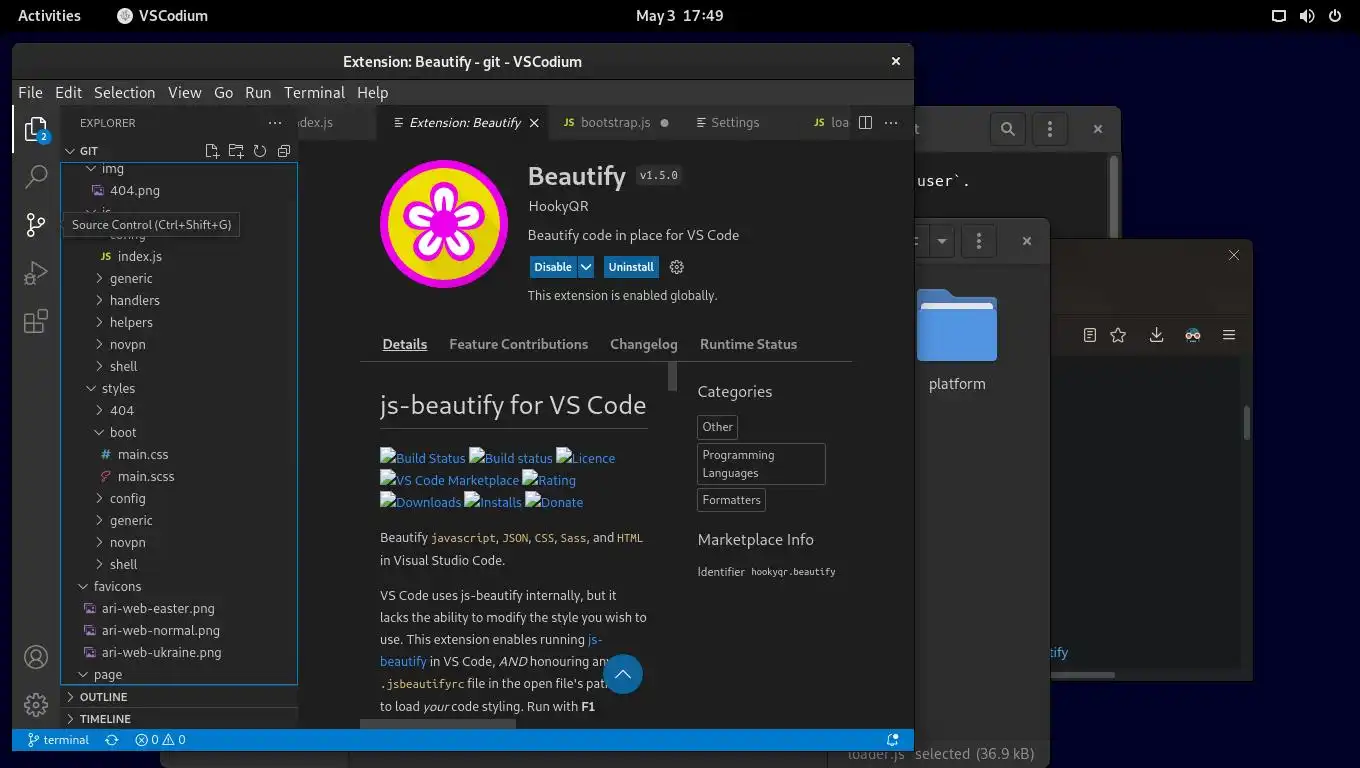
Task: Open the Search view in activity bar
Action: tap(36, 177)
